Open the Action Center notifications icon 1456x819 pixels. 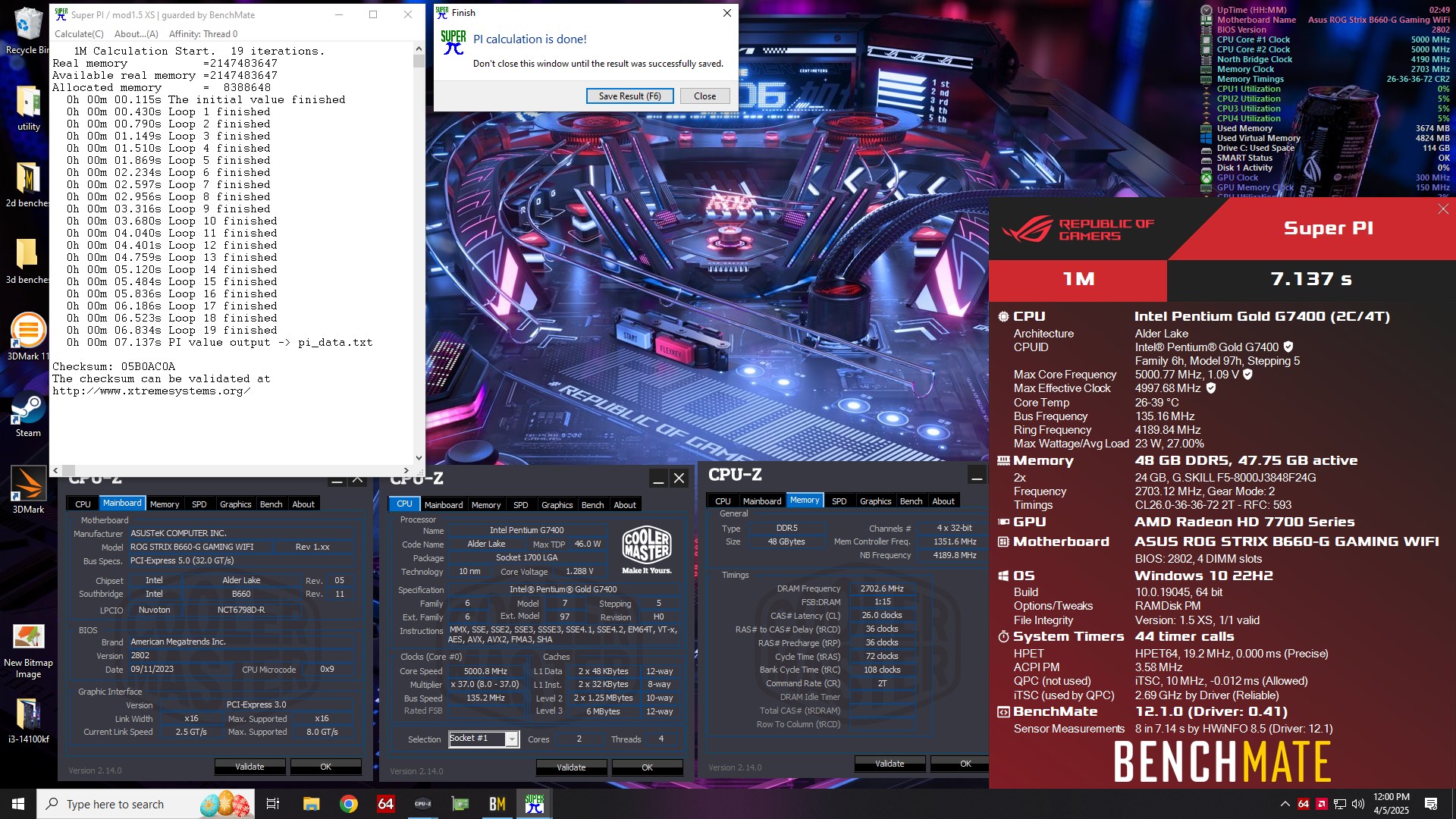tap(1431, 804)
